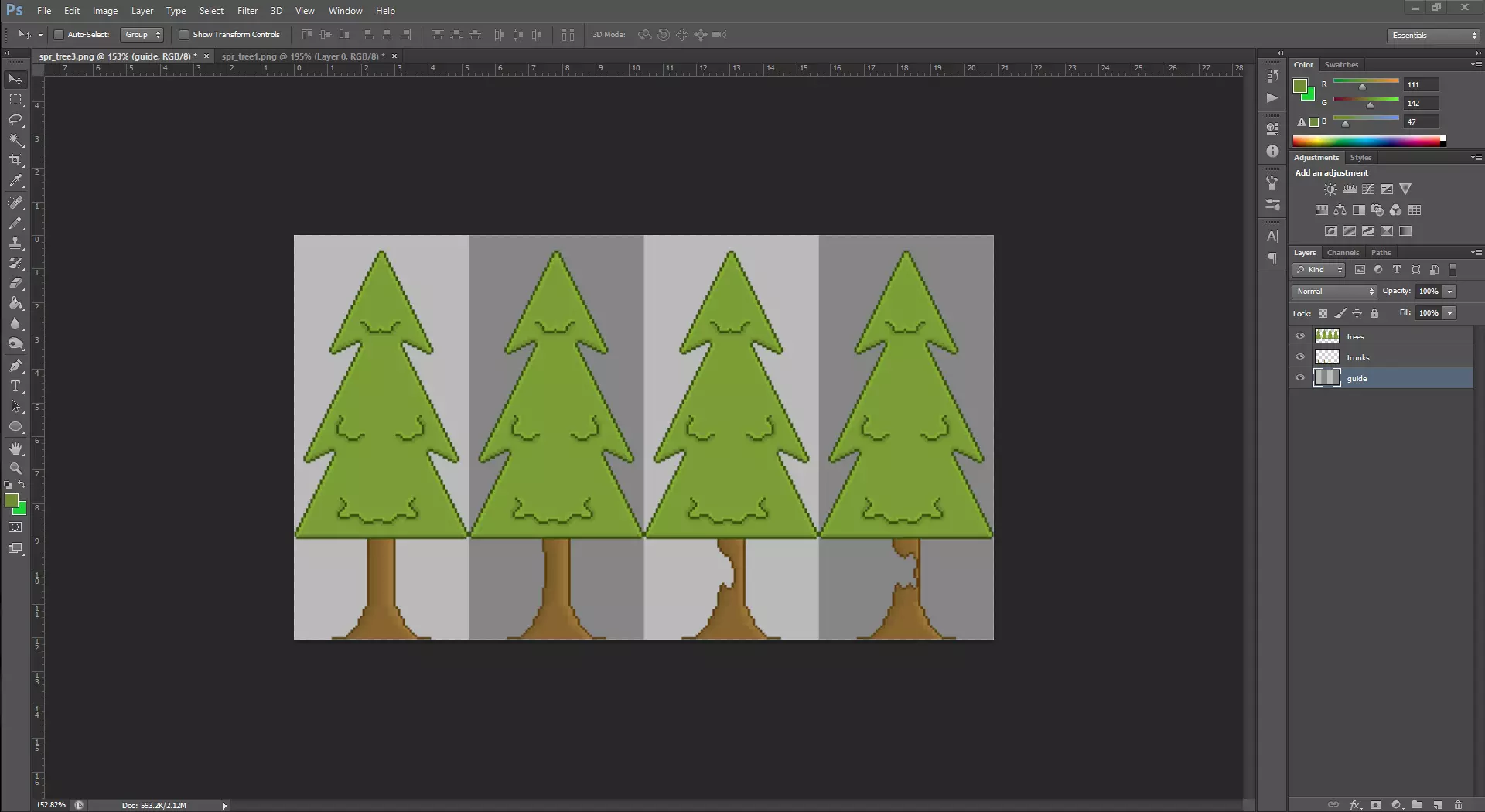
Task: Click the Opacity value field
Action: pyautogui.click(x=1428, y=292)
